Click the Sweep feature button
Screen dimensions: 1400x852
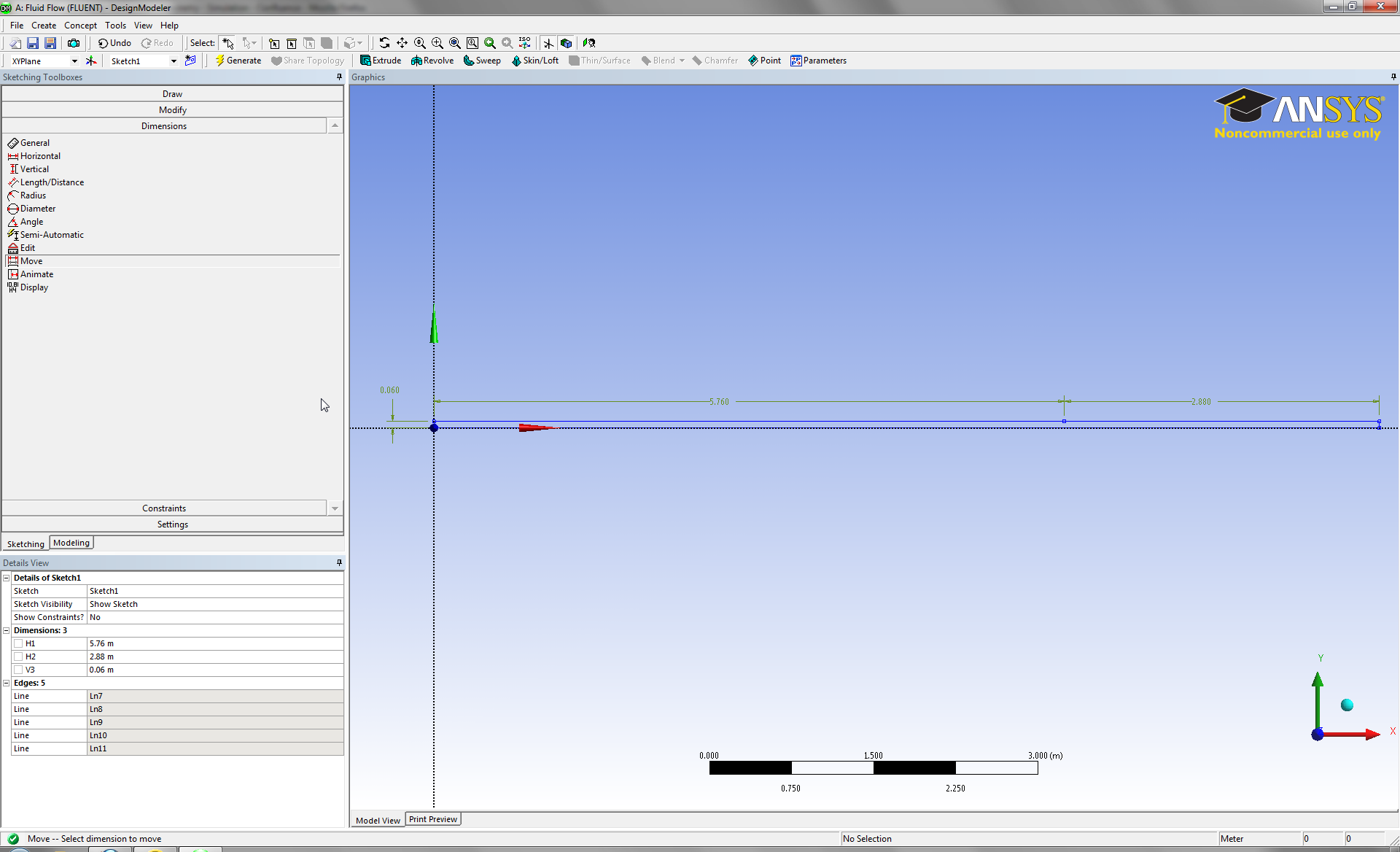click(482, 61)
